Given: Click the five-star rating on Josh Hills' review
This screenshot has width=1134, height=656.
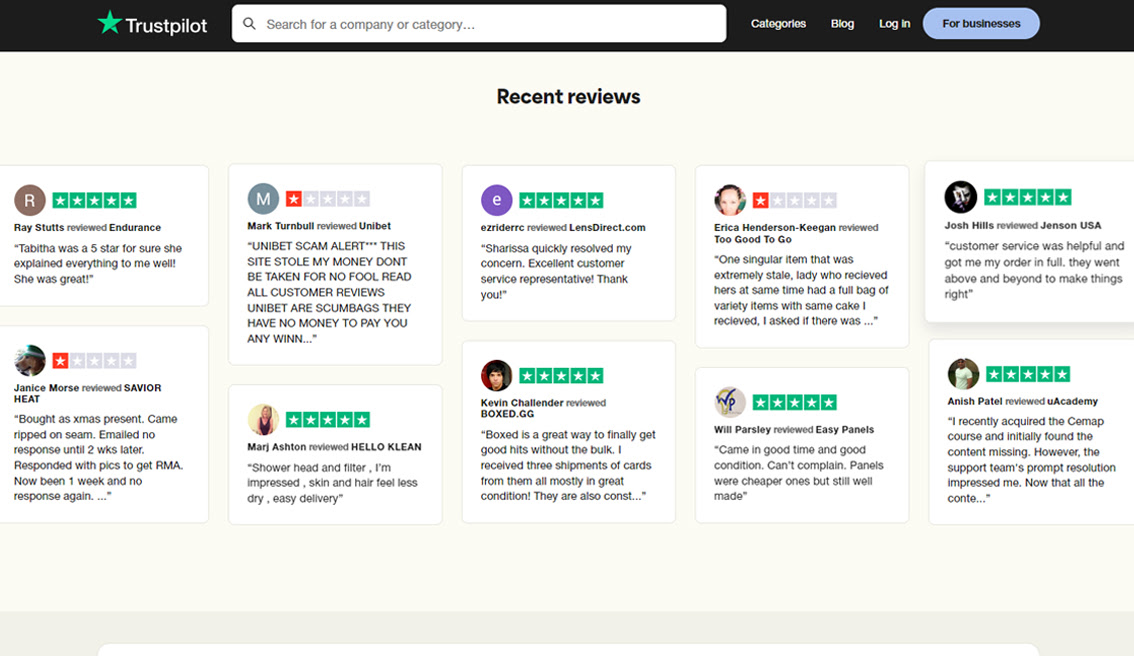Looking at the screenshot, I should coord(1027,197).
